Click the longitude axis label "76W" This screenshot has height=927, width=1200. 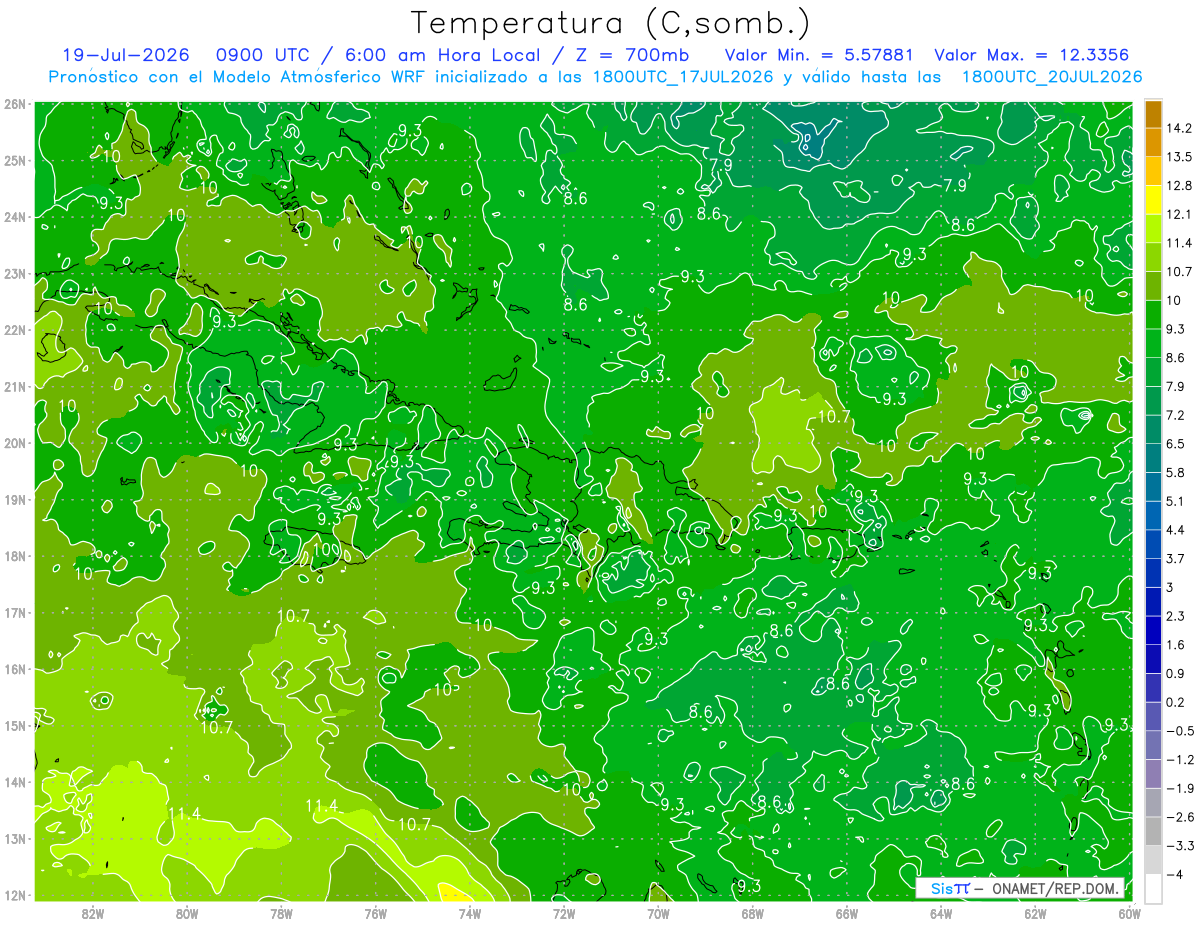(375, 913)
